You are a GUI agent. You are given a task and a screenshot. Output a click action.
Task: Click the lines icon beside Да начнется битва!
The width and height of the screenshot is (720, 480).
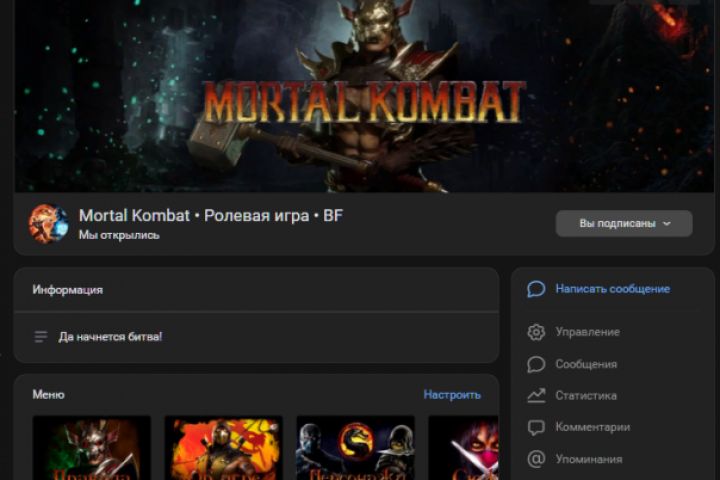[x=40, y=337]
